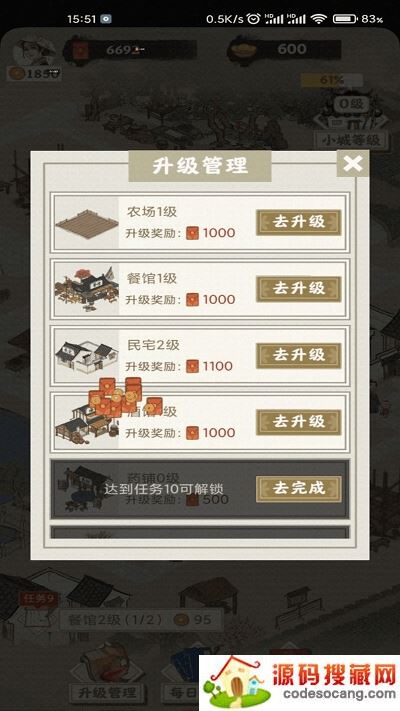Tap the gold ingot counter showing 600

pyautogui.click(x=284, y=49)
